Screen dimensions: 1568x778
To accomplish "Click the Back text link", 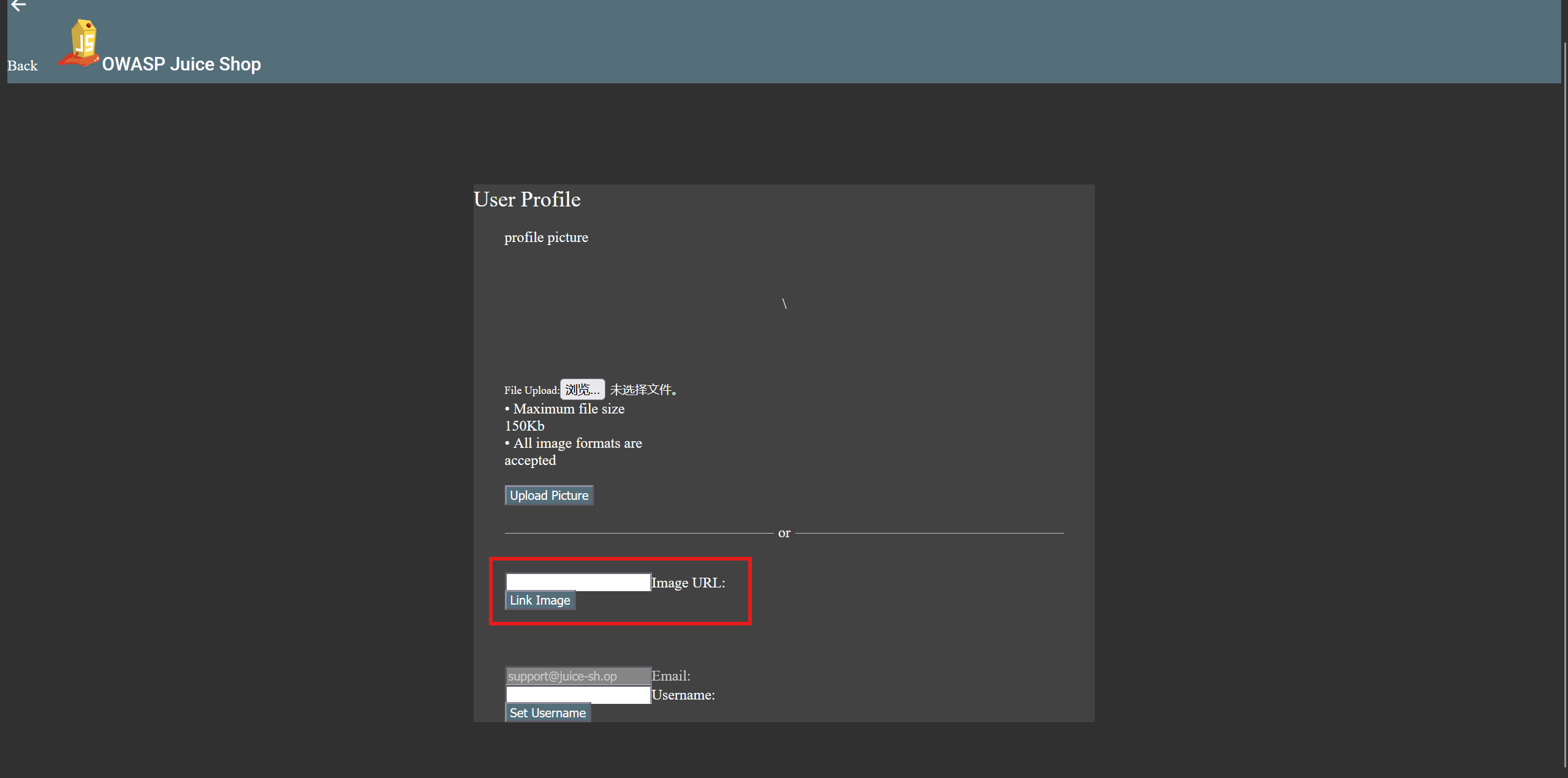I will tap(23, 66).
